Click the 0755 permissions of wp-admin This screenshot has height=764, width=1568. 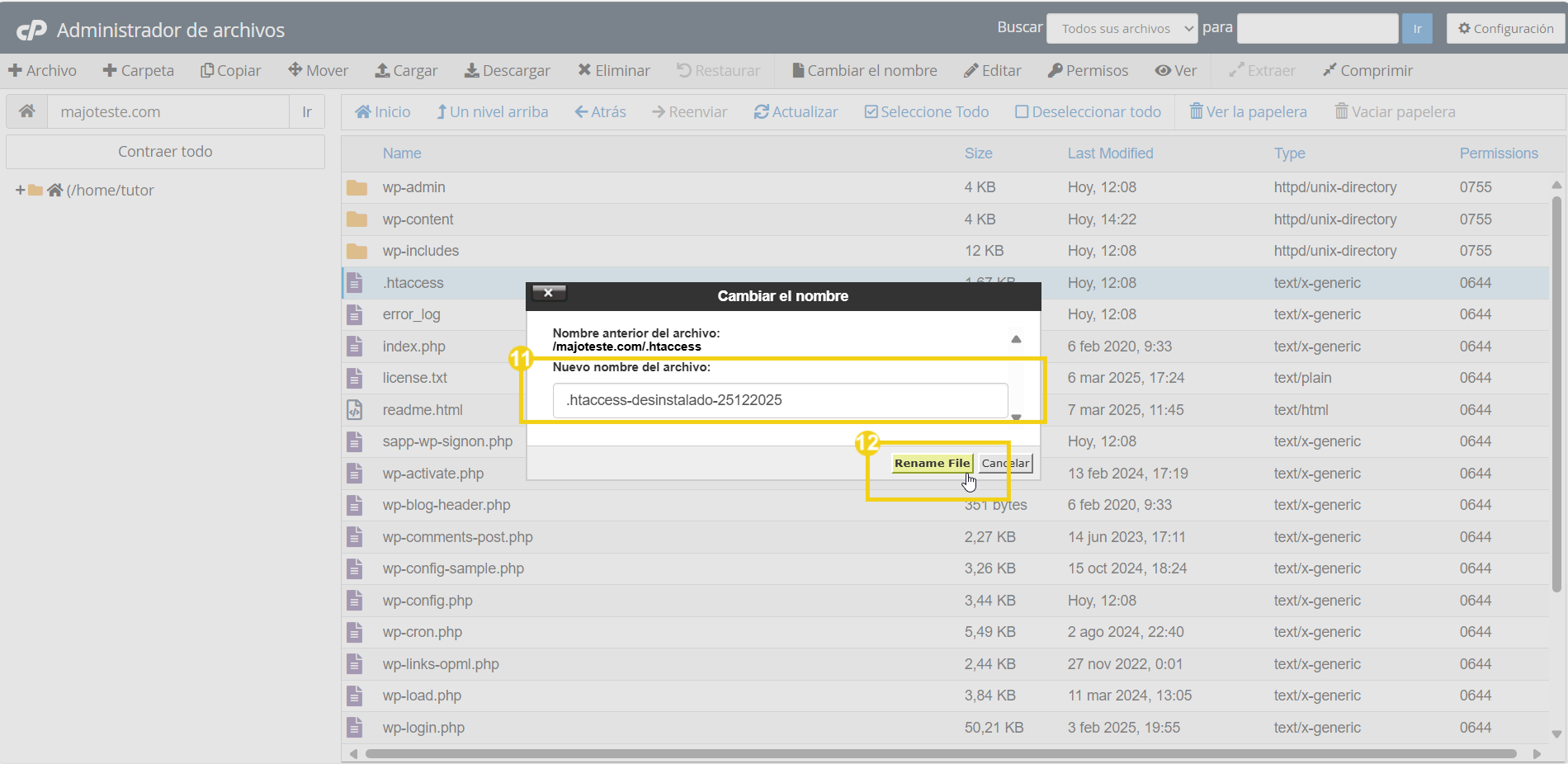[1476, 187]
